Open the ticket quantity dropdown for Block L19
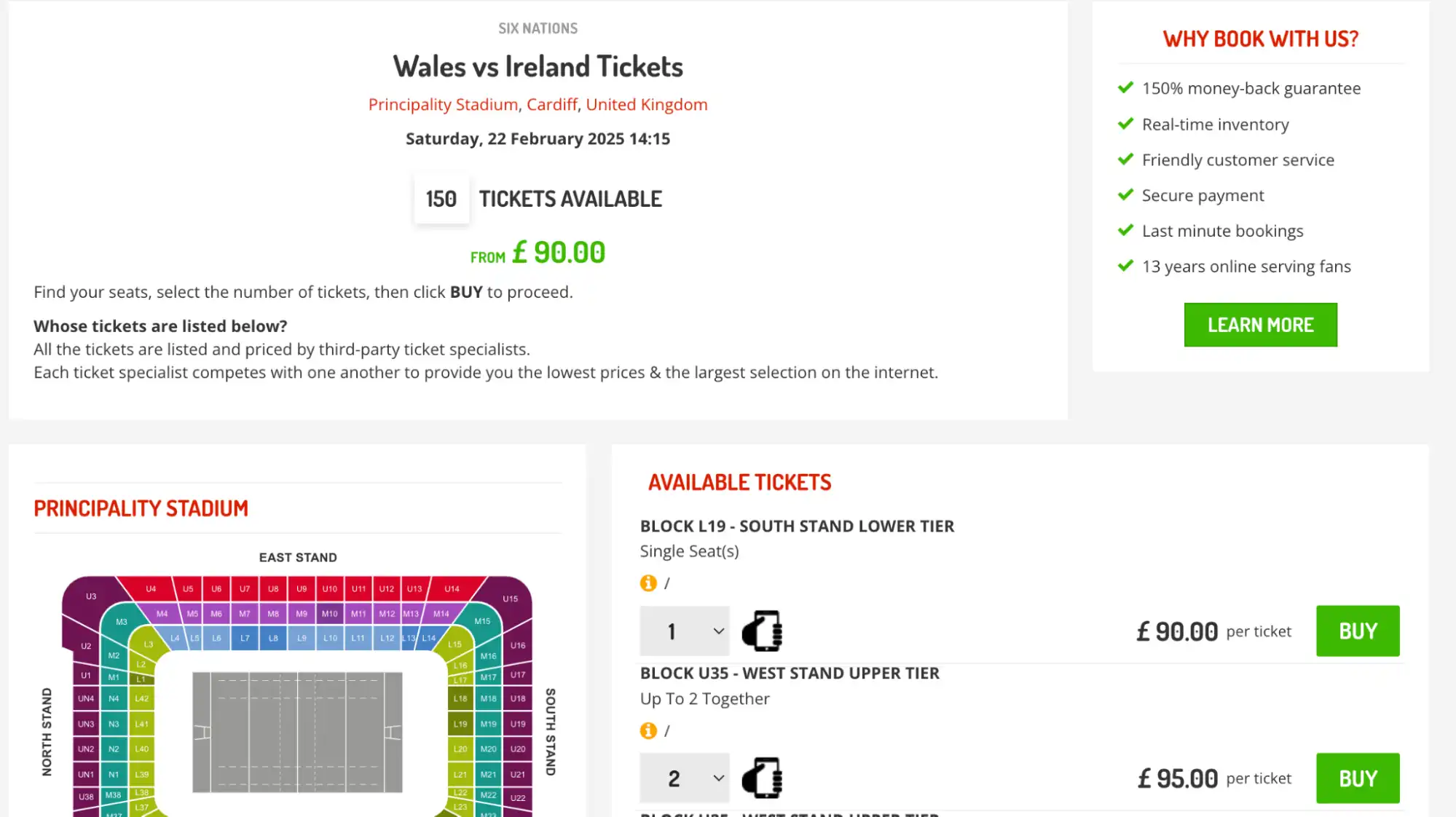Image resolution: width=1456 pixels, height=817 pixels. pyautogui.click(x=683, y=631)
